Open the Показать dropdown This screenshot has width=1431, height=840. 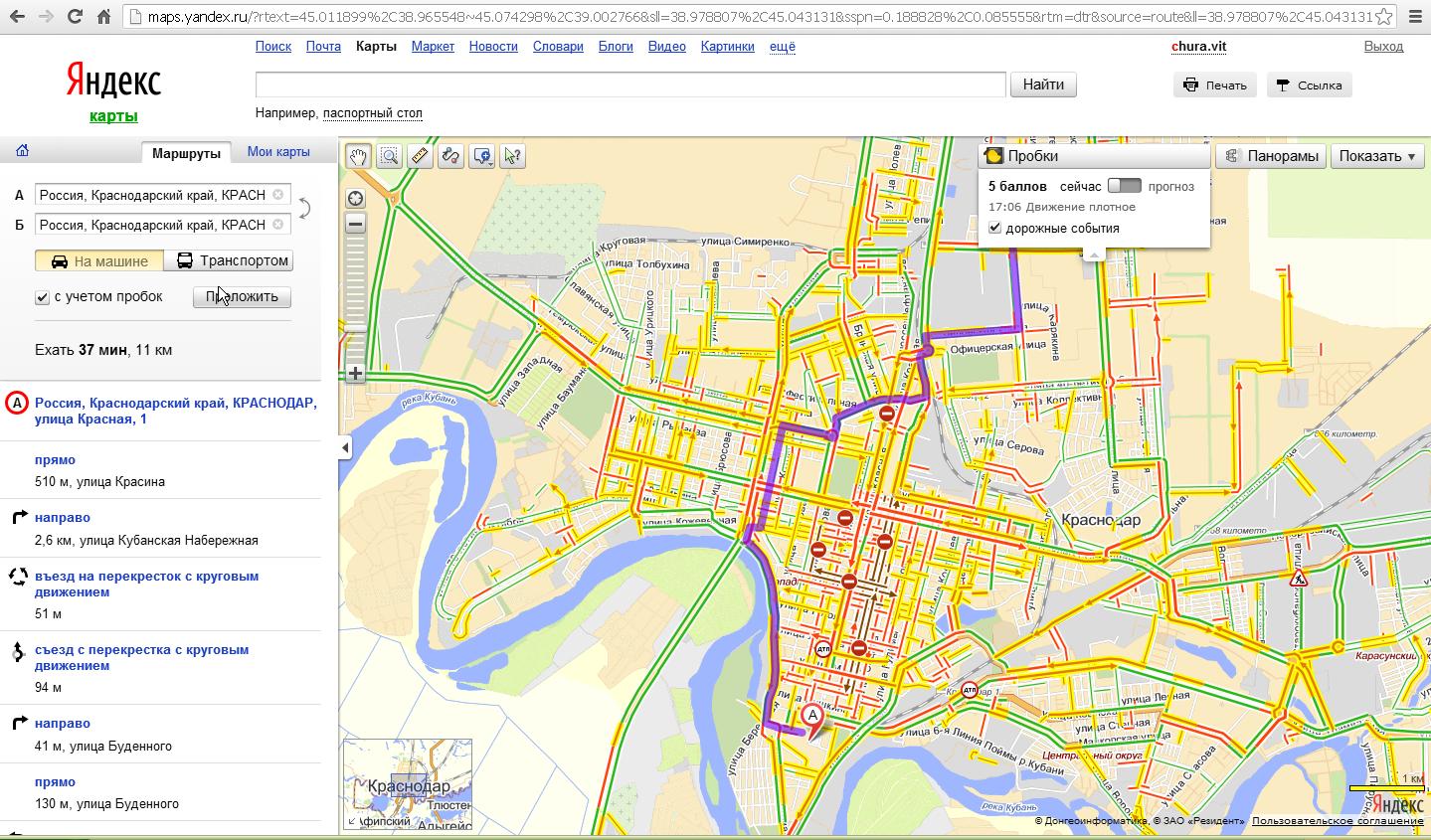click(1377, 156)
